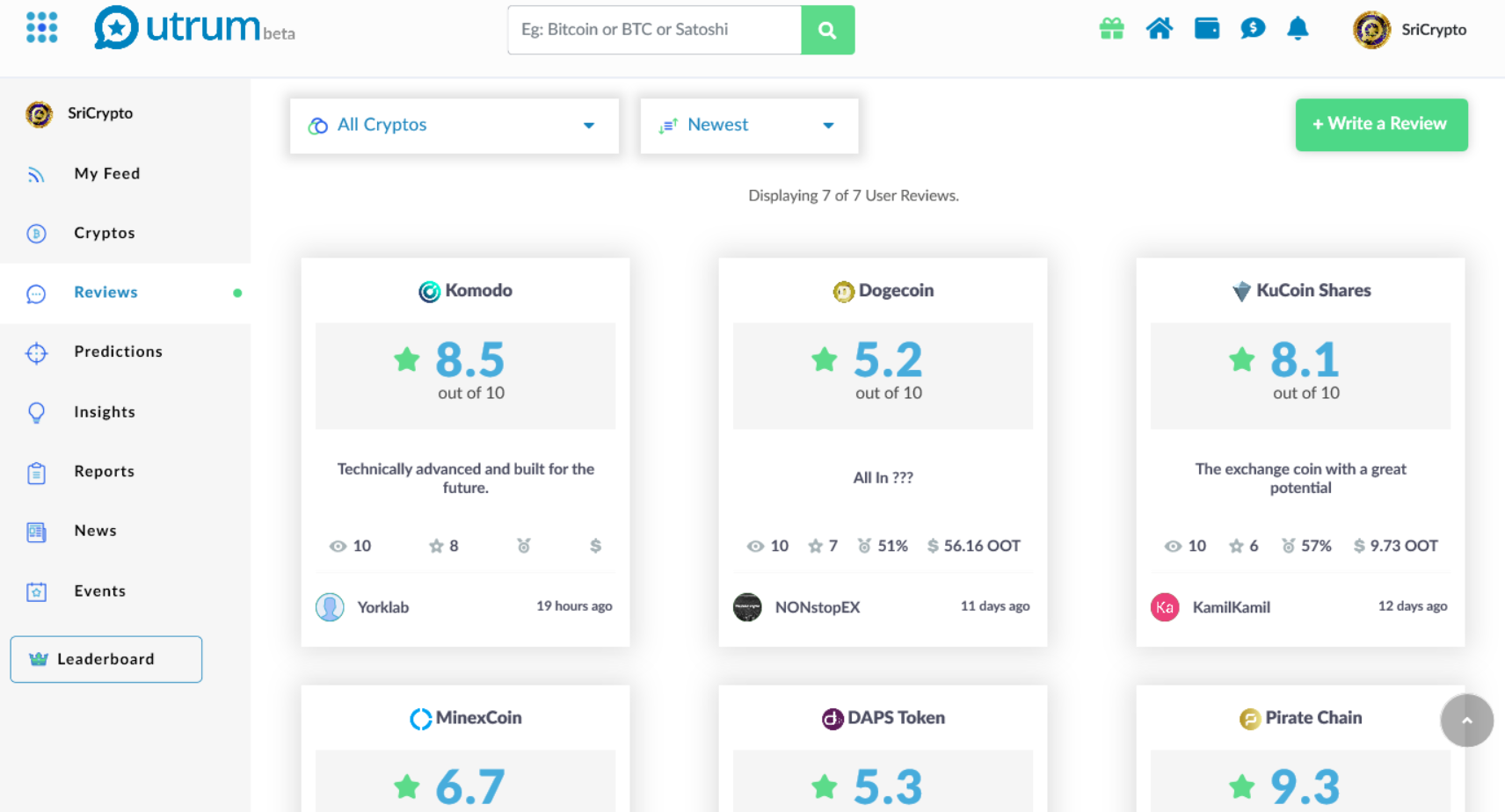
Task: Open the wallet icon
Action: pyautogui.click(x=1206, y=28)
